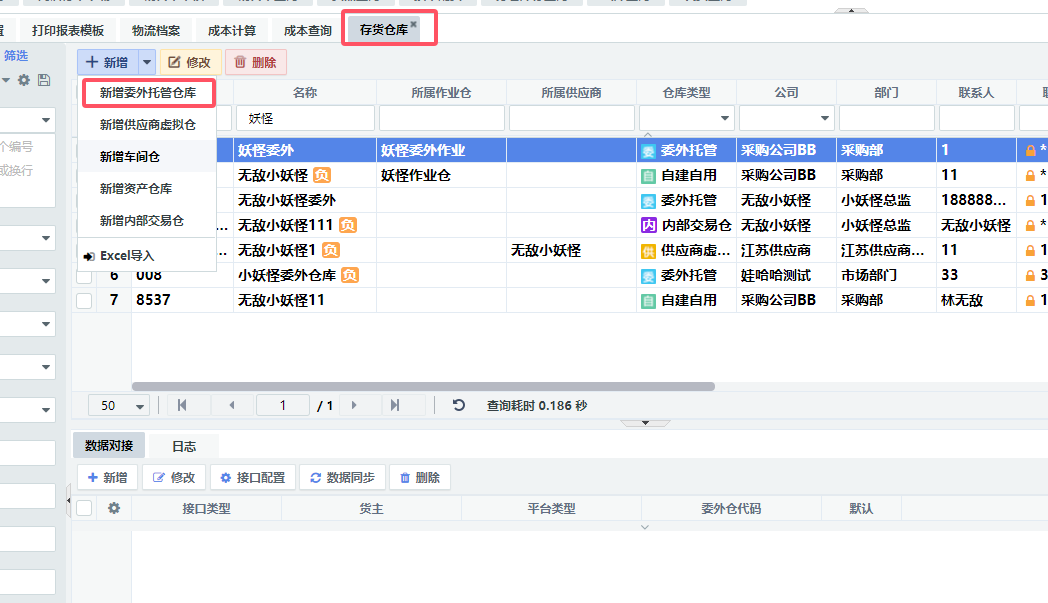This screenshot has height=603, width=1048.
Task: Toggle select-all checkbox in data interface grid
Action: click(84, 508)
